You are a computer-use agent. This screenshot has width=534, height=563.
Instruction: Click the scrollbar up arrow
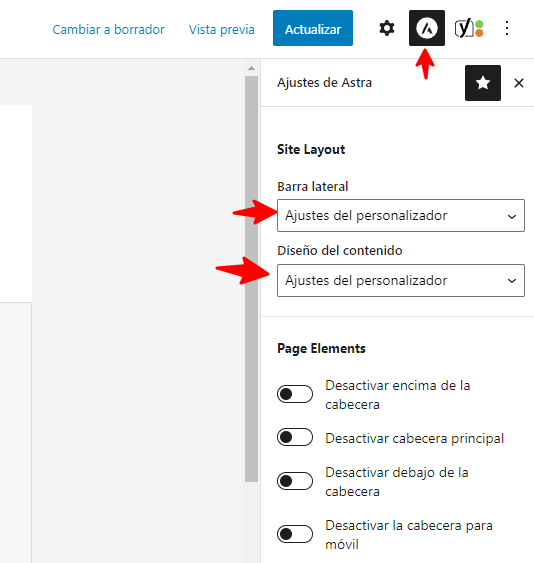(251, 68)
